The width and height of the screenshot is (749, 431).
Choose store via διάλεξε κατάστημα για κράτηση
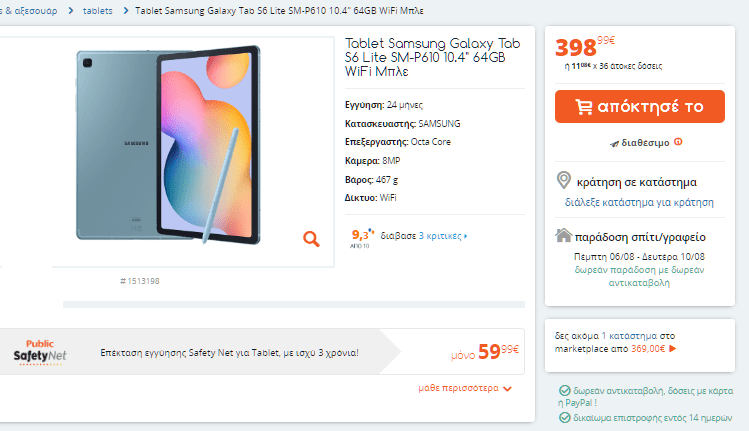tap(639, 202)
